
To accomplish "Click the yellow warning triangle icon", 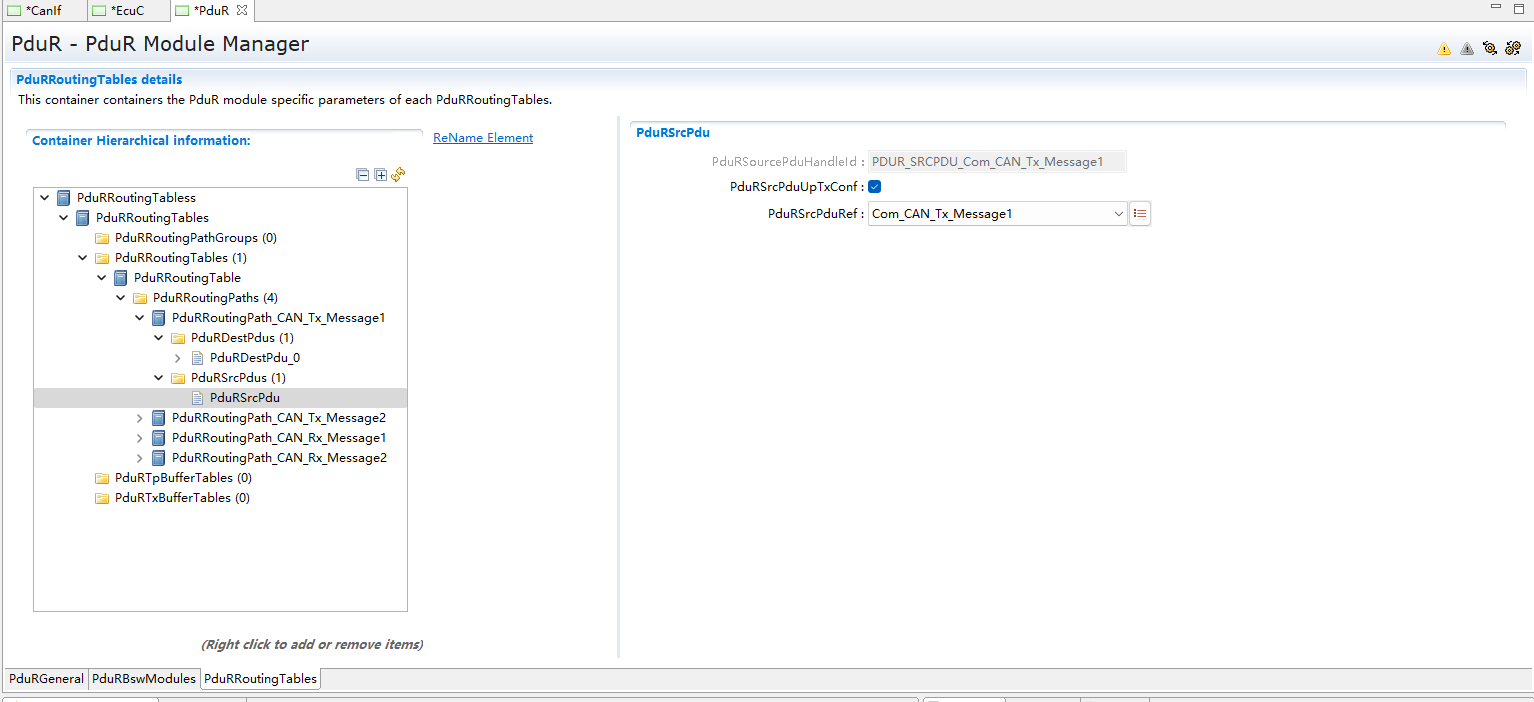I will click(x=1444, y=48).
